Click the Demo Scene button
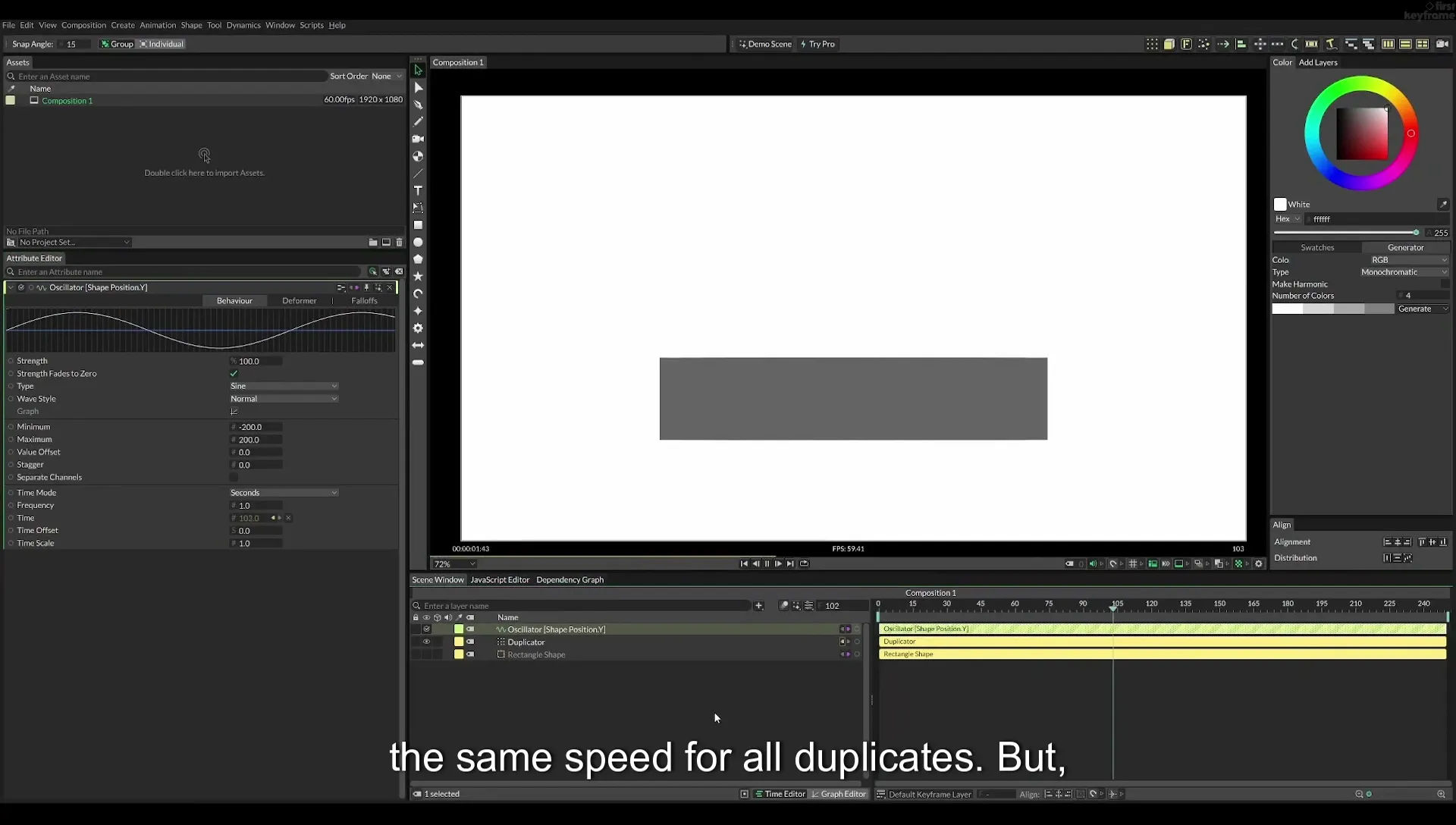Viewport: 1456px width, 825px height. click(765, 44)
